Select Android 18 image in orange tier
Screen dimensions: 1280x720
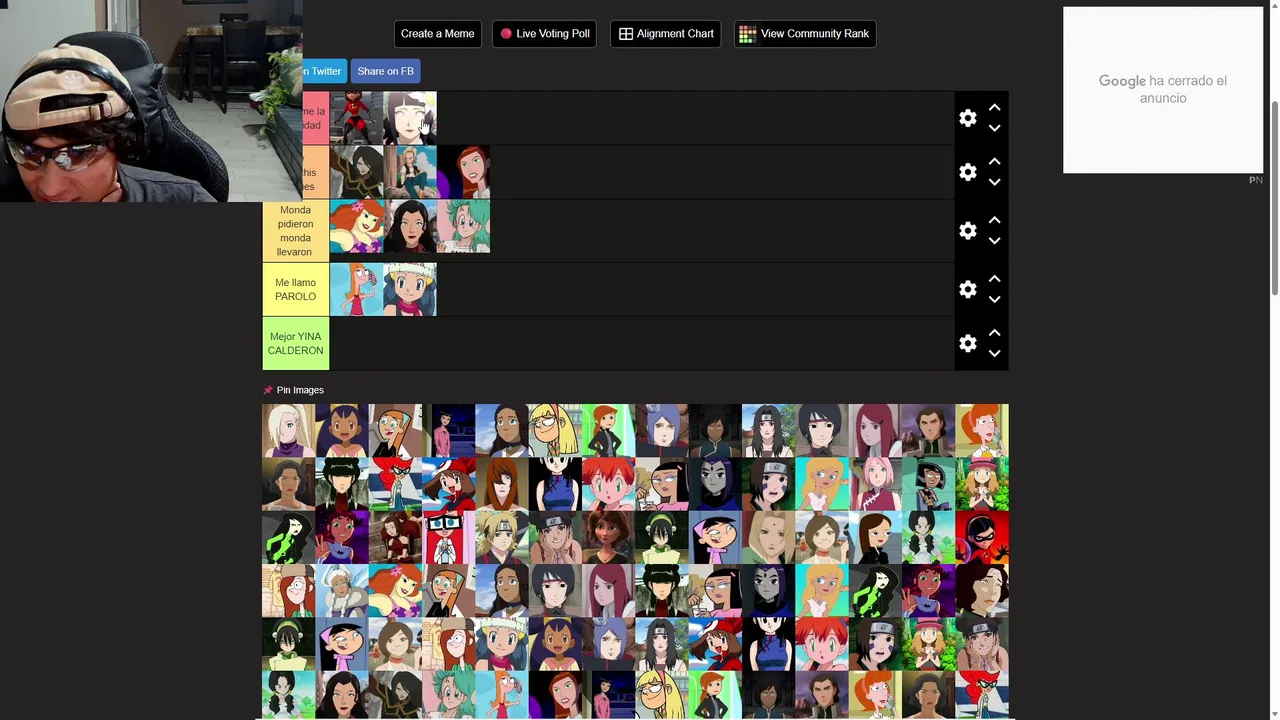[x=410, y=172]
